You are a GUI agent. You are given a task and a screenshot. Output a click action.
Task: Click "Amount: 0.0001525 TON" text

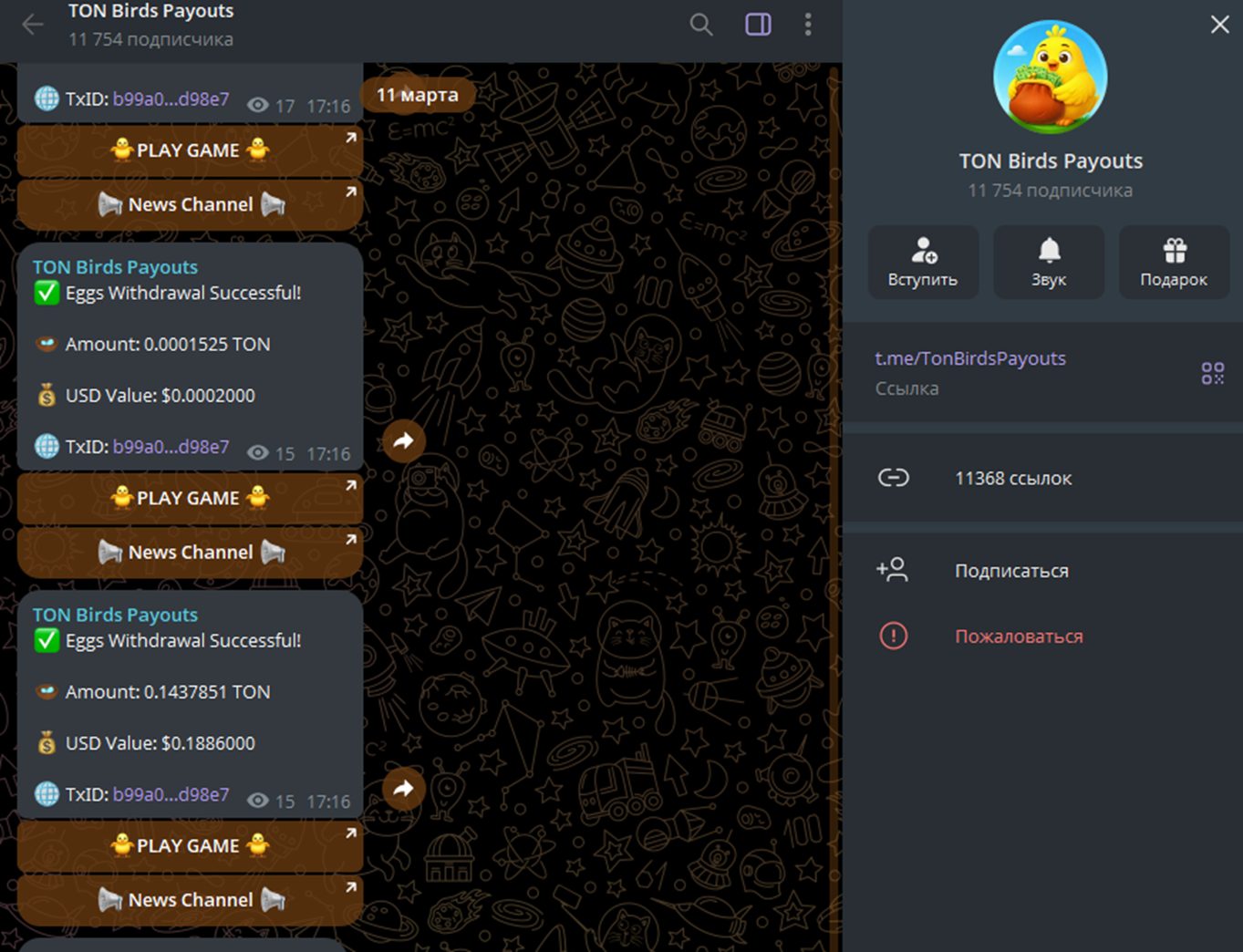168,344
